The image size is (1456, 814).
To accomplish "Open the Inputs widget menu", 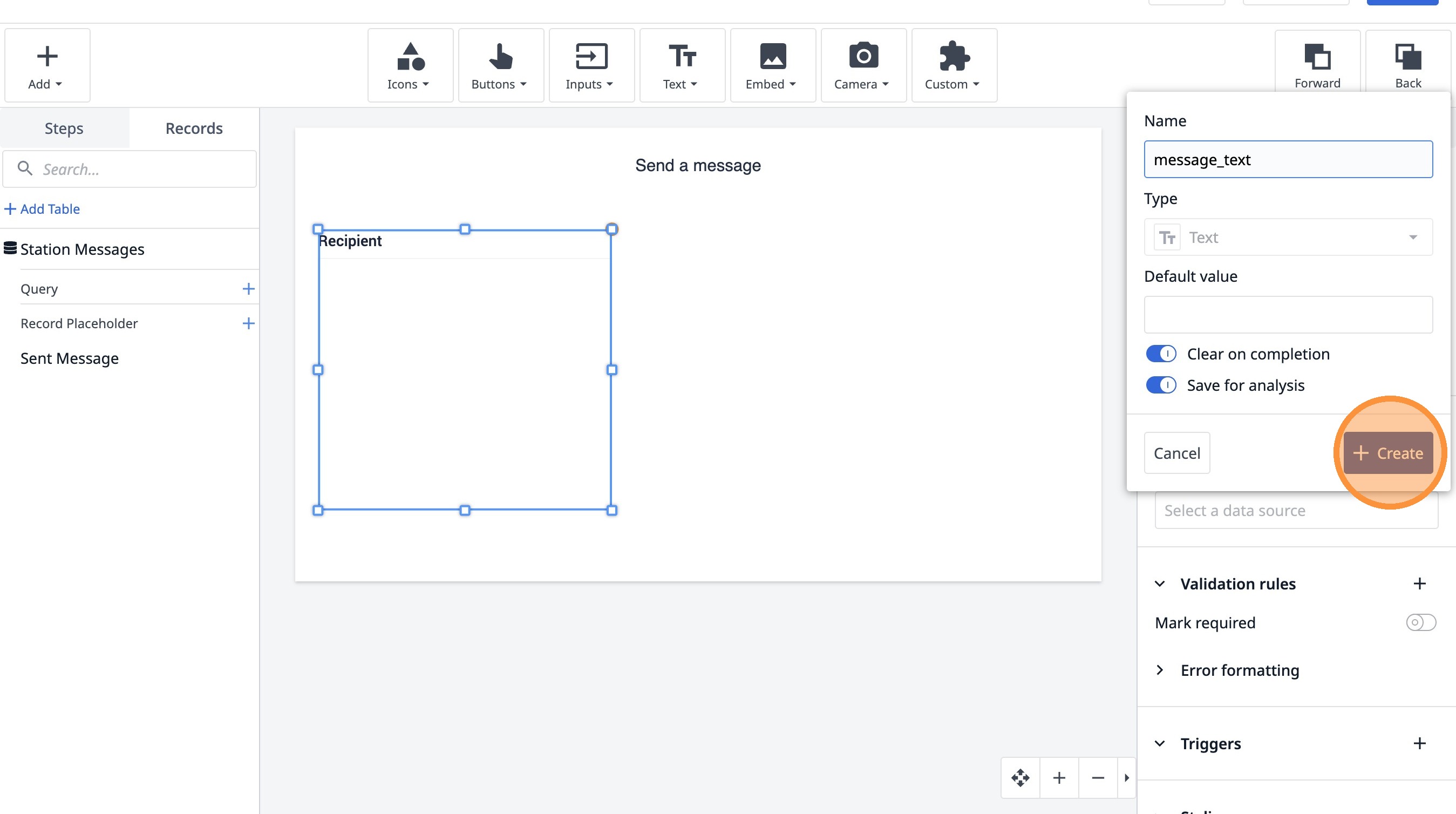I will click(590, 65).
